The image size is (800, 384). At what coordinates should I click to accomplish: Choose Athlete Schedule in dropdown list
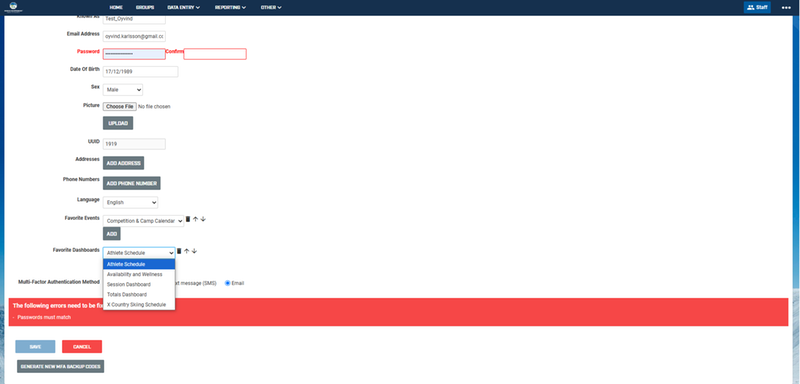pyautogui.click(x=139, y=264)
